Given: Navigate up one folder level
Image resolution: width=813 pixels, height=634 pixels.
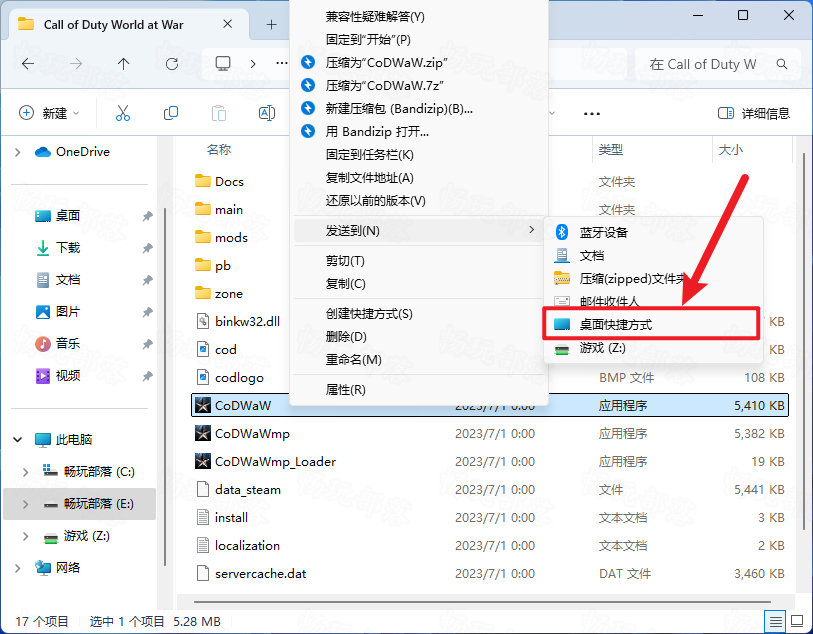Looking at the screenshot, I should pos(123,64).
